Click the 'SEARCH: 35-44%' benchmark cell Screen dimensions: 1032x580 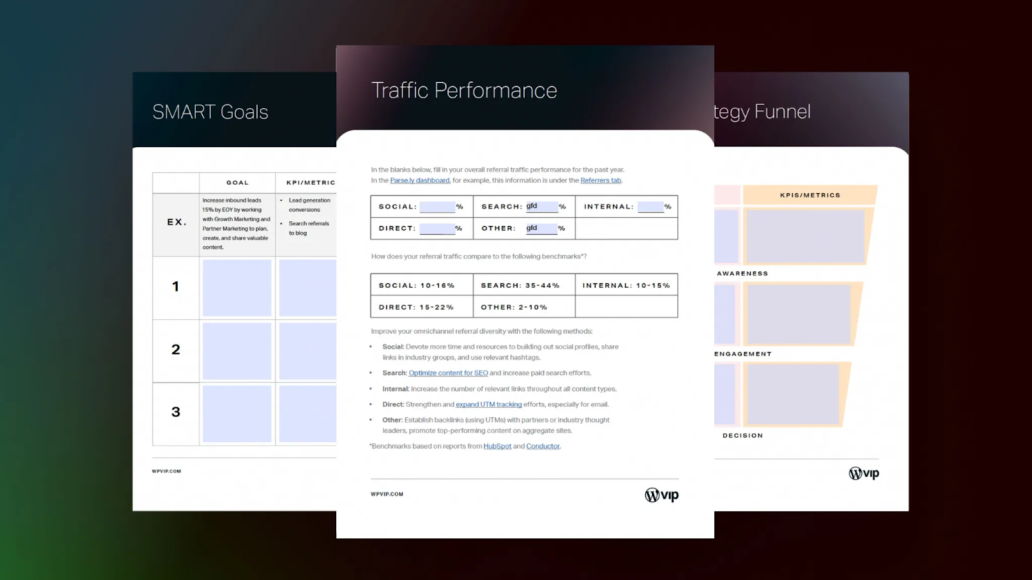tap(524, 285)
